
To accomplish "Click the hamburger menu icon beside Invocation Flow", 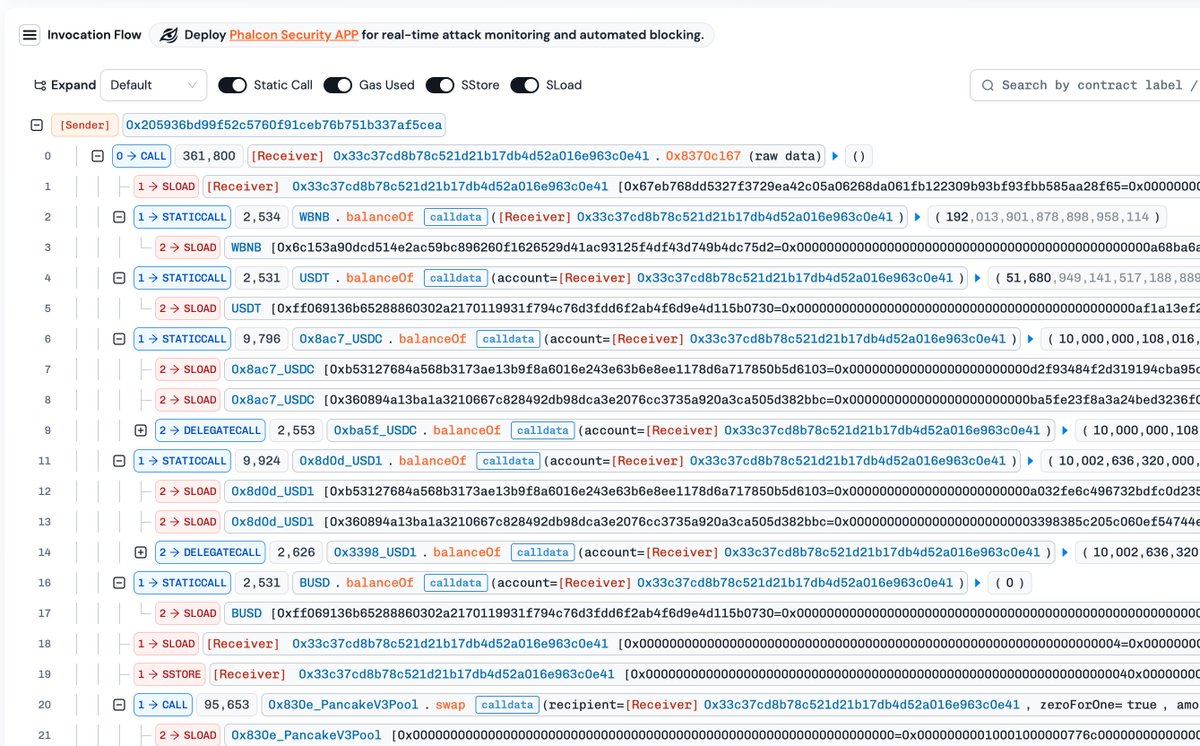I will pos(30,35).
